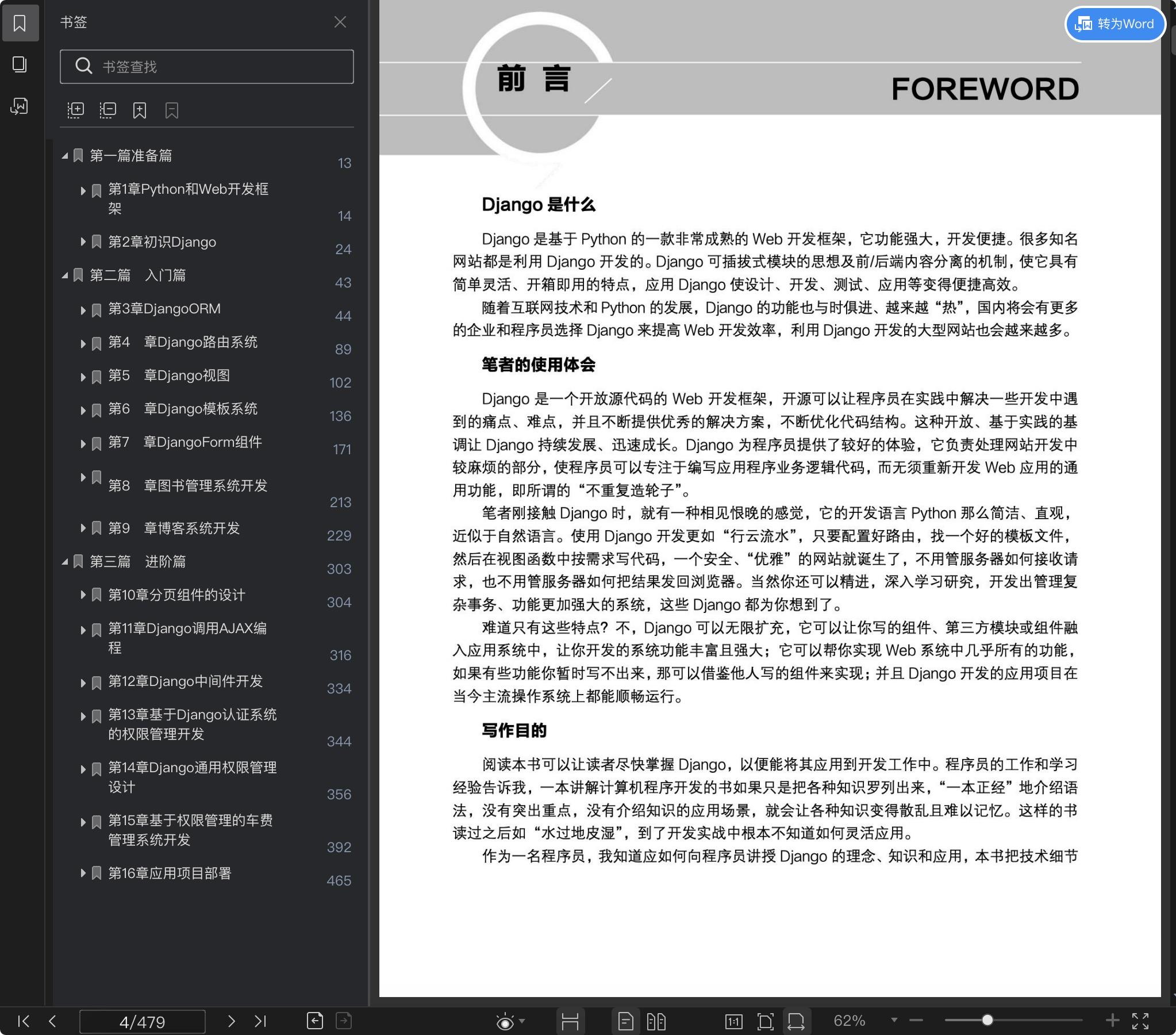Viewport: 1176px width, 1035px height.
Task: Open bookmark 第8章图书管理系统开发
Action: pos(188,486)
